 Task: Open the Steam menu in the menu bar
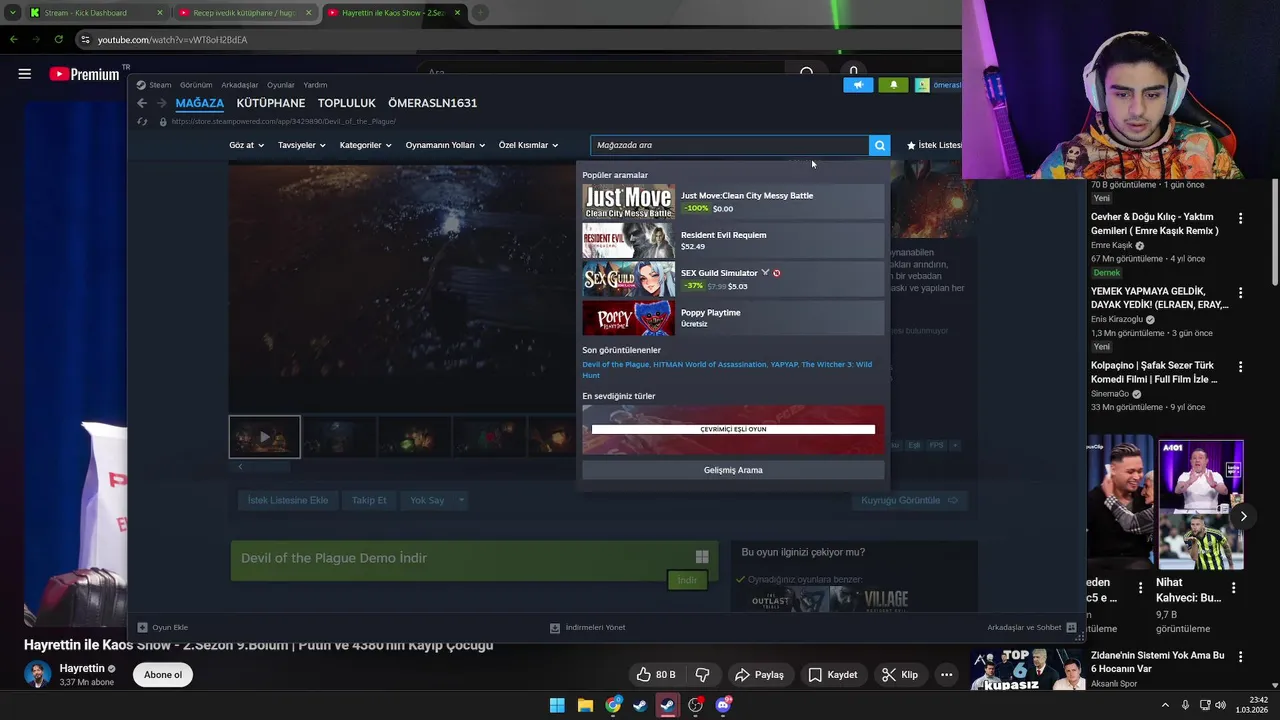(x=160, y=85)
